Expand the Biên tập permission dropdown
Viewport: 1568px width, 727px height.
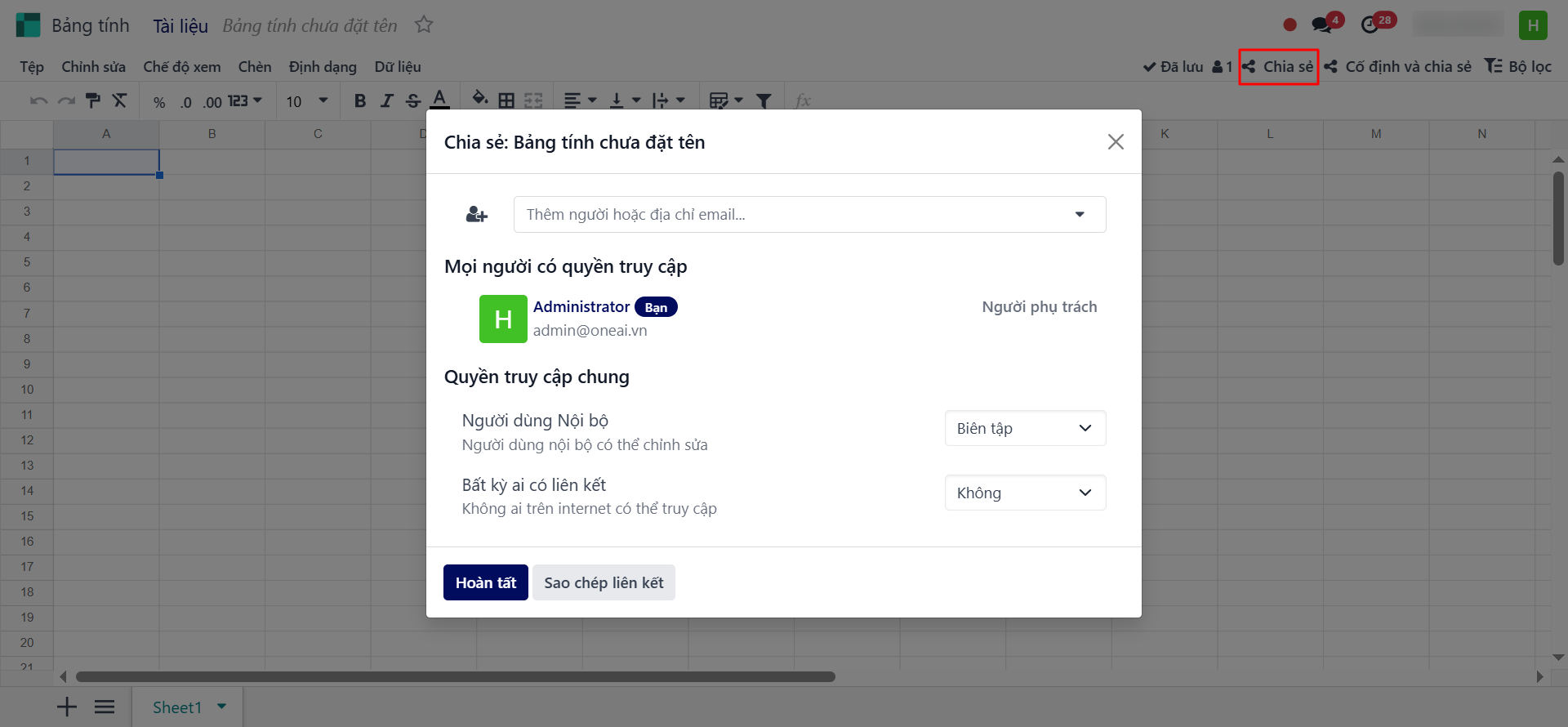[1025, 428]
